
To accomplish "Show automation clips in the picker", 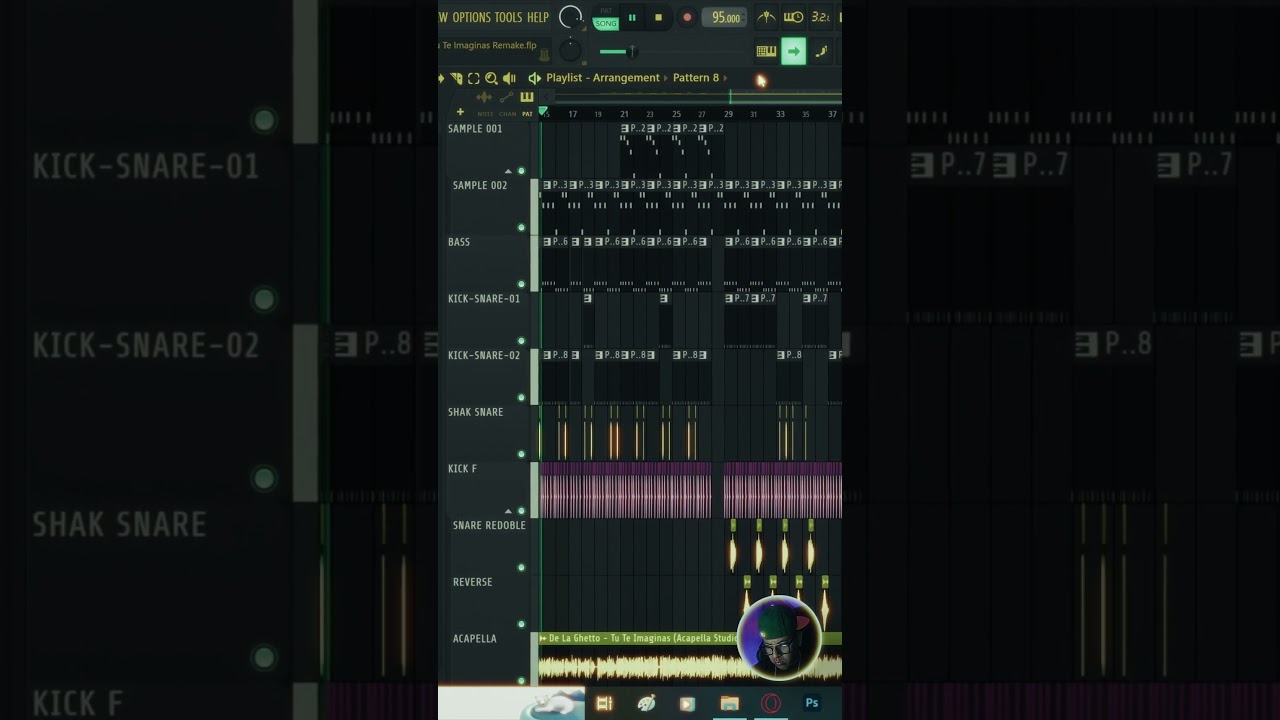I will 506,97.
